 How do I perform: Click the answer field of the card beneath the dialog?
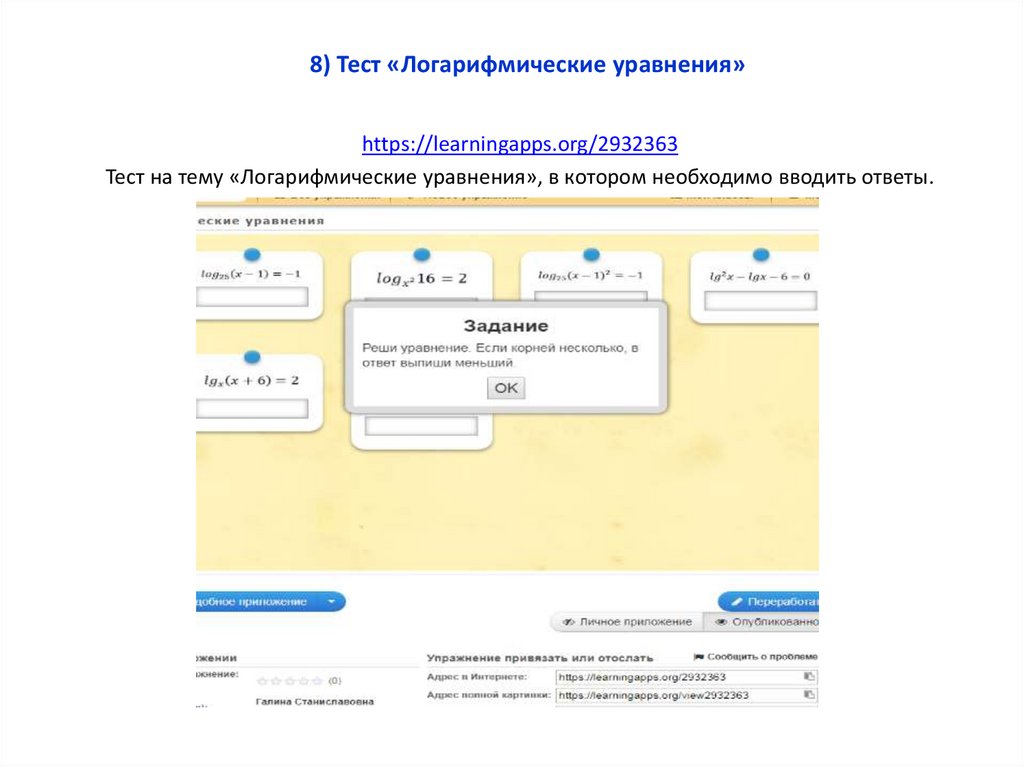point(421,427)
